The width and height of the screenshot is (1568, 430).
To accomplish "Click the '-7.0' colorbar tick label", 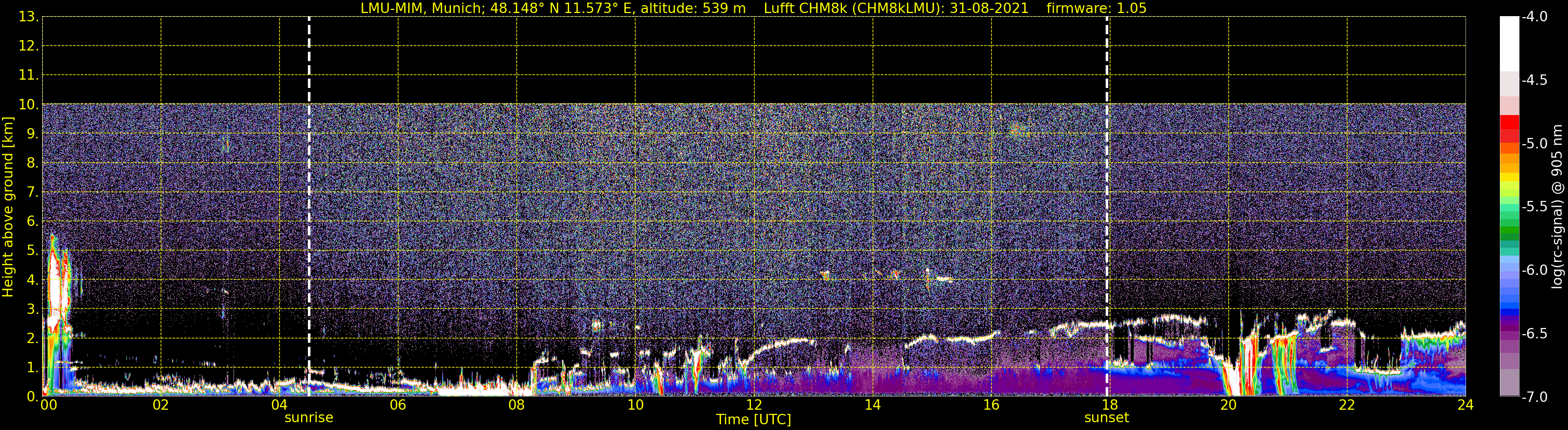I will (x=1535, y=397).
